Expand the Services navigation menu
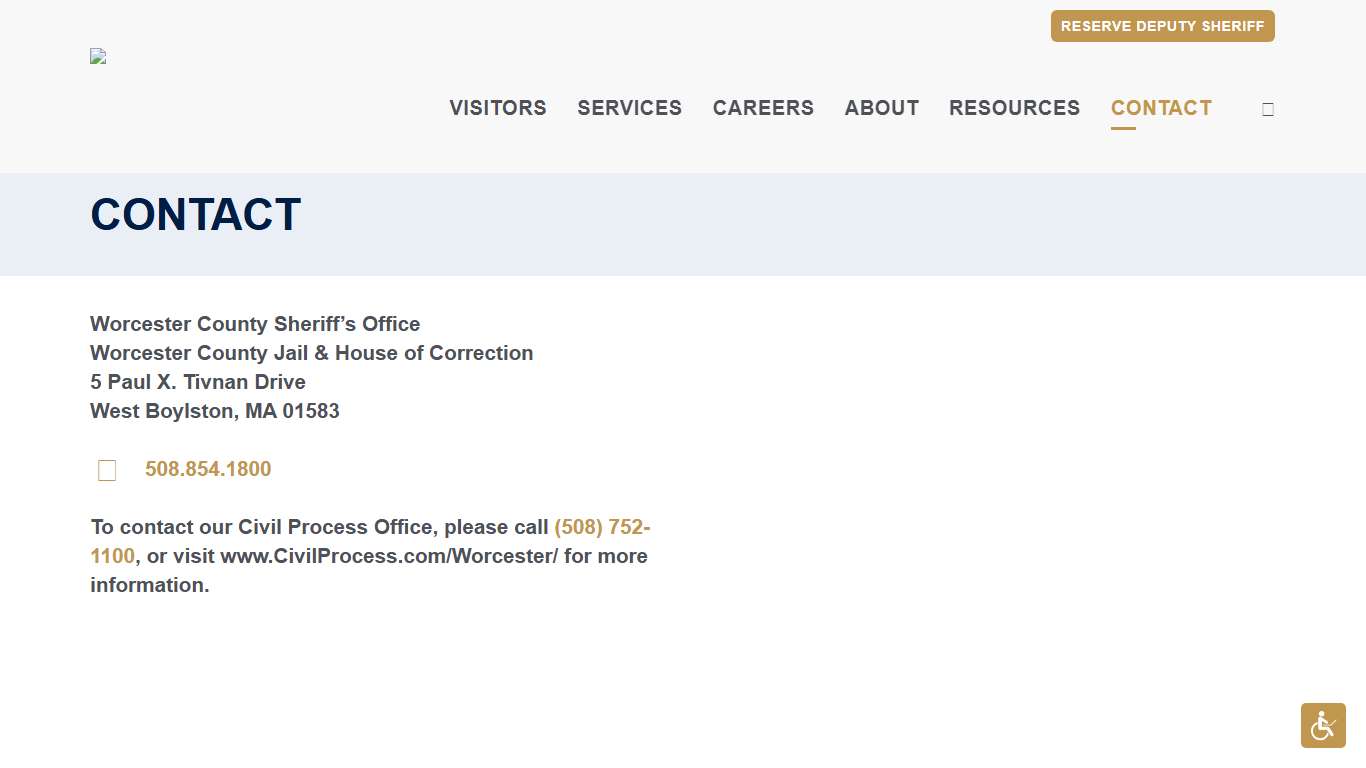The height and width of the screenshot is (768, 1366). tap(629, 108)
